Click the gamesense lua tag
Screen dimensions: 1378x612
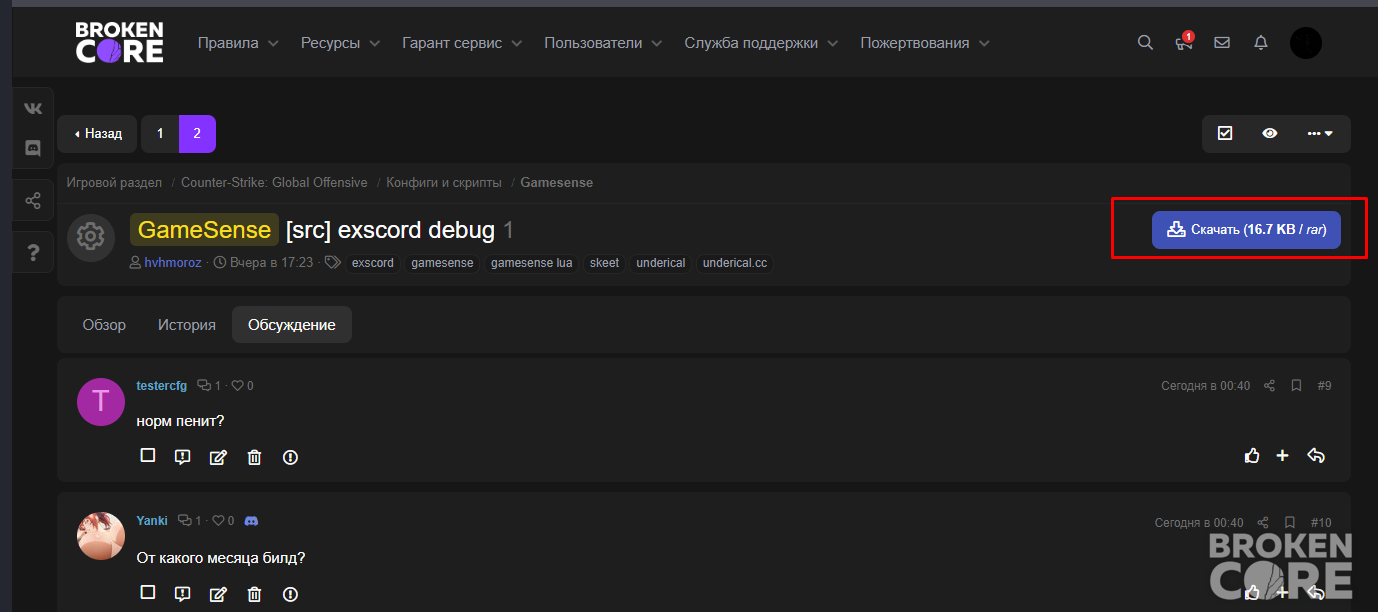point(532,263)
